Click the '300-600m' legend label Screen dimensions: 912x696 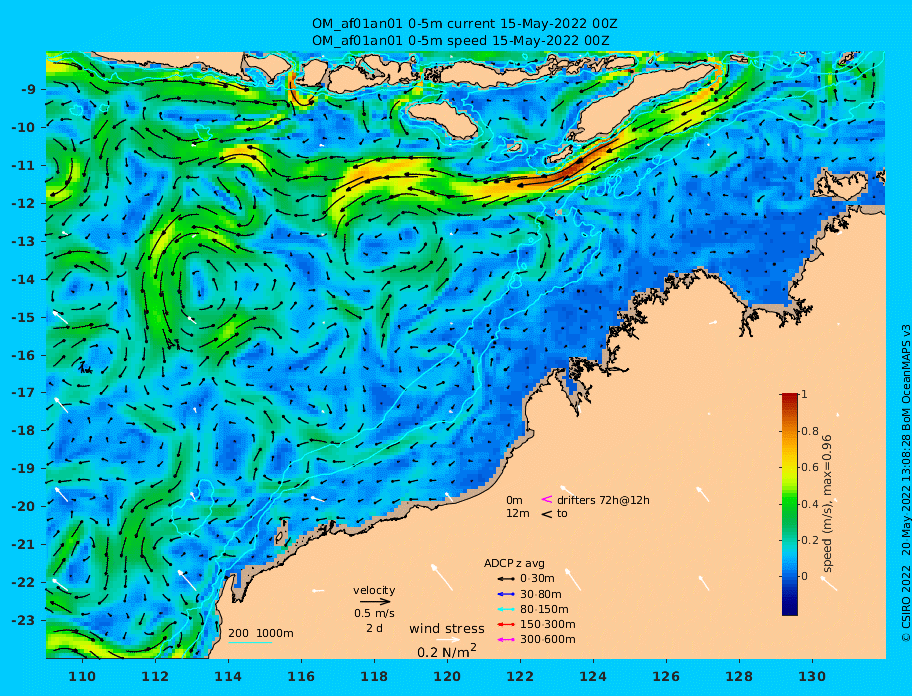point(547,640)
